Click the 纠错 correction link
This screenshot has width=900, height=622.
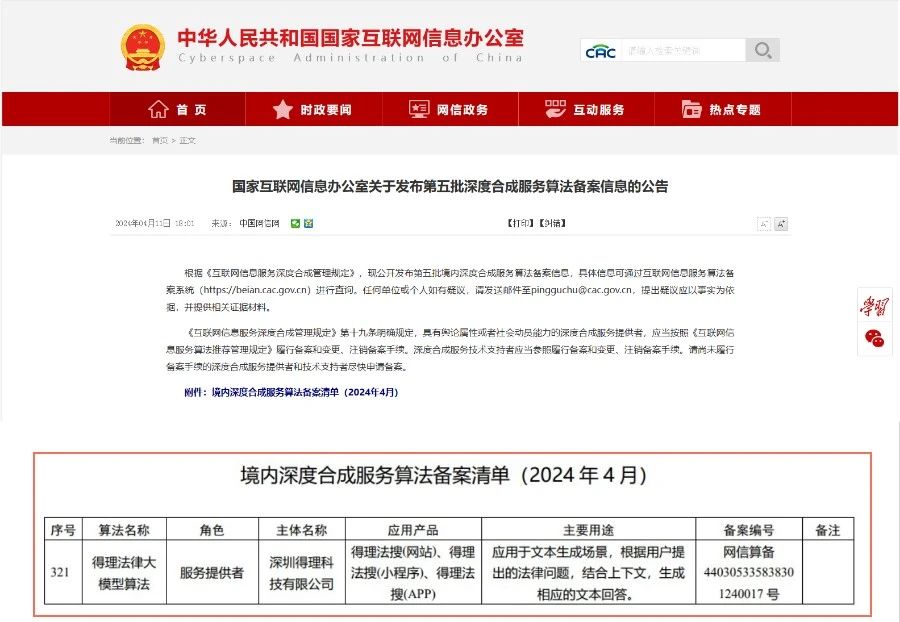(552, 223)
